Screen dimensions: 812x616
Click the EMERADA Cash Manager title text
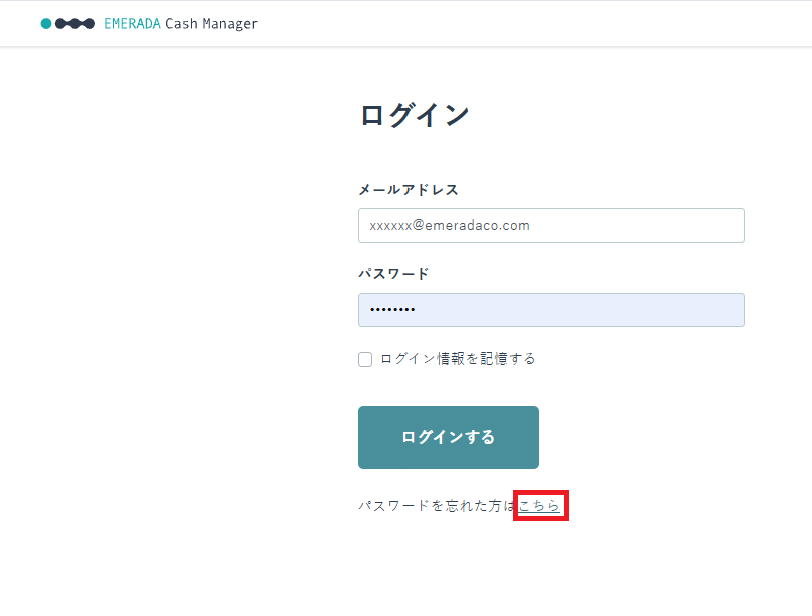pos(181,24)
